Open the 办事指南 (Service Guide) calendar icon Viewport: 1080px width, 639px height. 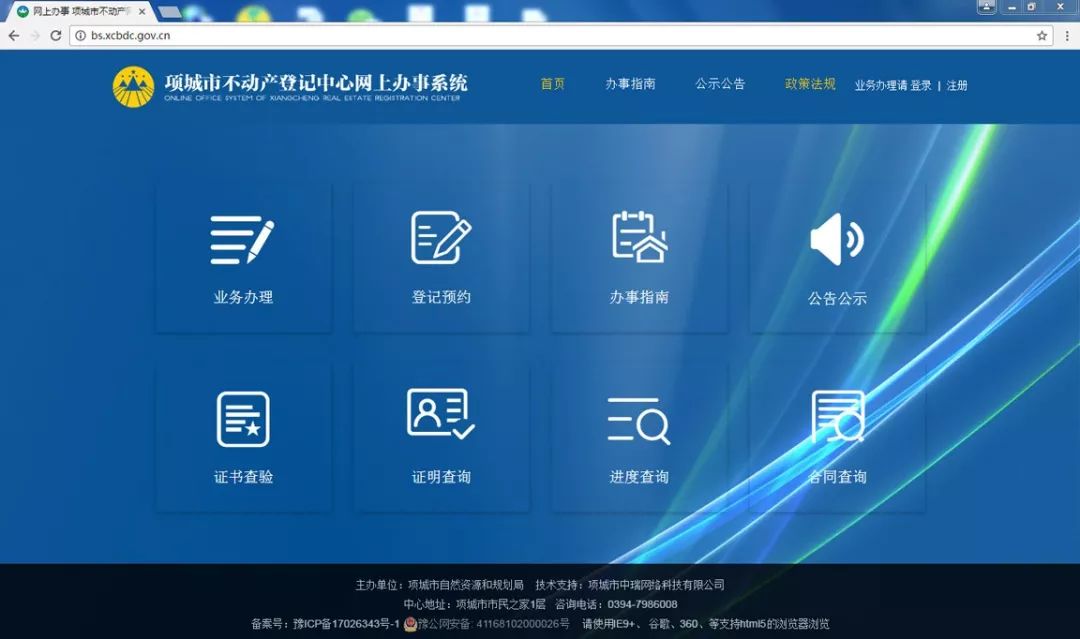click(640, 240)
